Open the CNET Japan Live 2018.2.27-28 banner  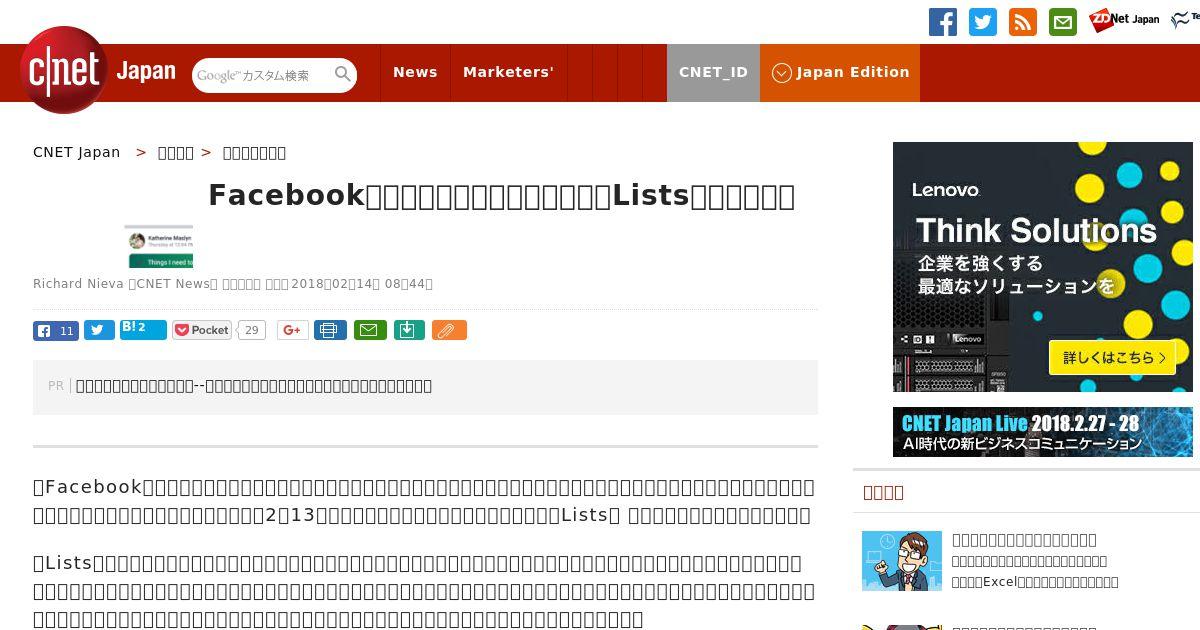[x=1043, y=432]
